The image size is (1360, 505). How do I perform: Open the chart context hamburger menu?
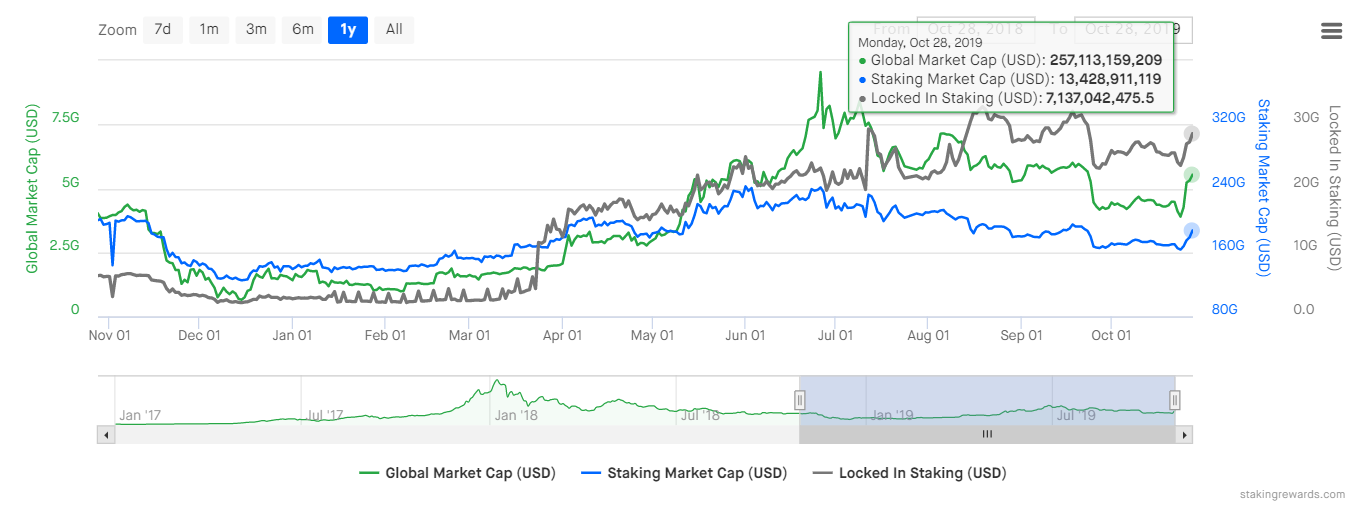point(1331,30)
